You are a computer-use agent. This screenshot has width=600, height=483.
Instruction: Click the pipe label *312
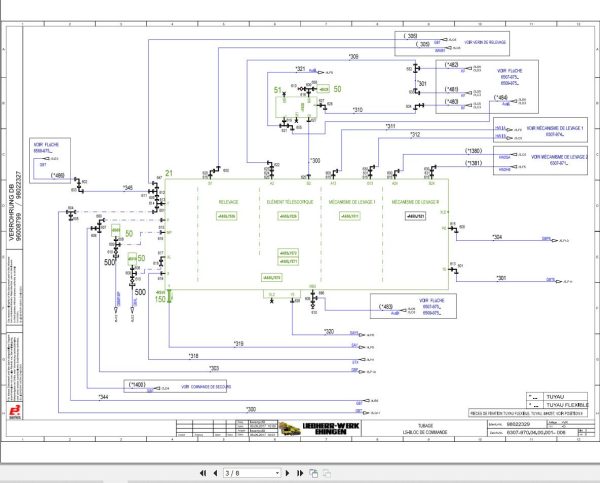[415, 134]
